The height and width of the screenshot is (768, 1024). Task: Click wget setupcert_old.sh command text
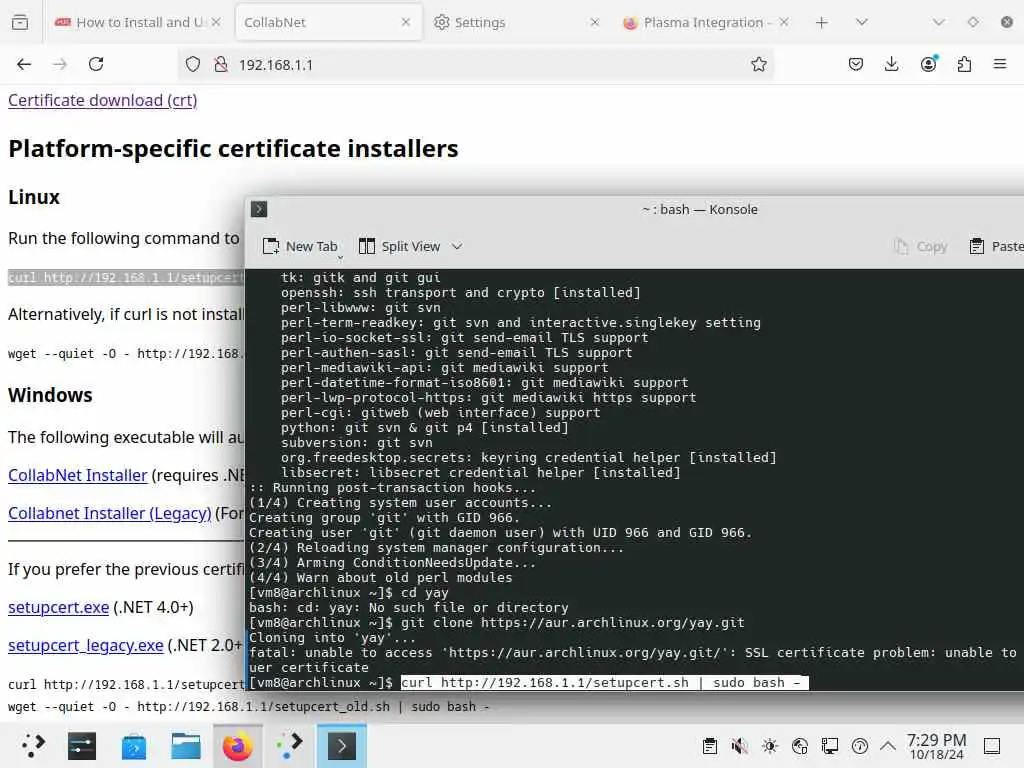(248, 707)
